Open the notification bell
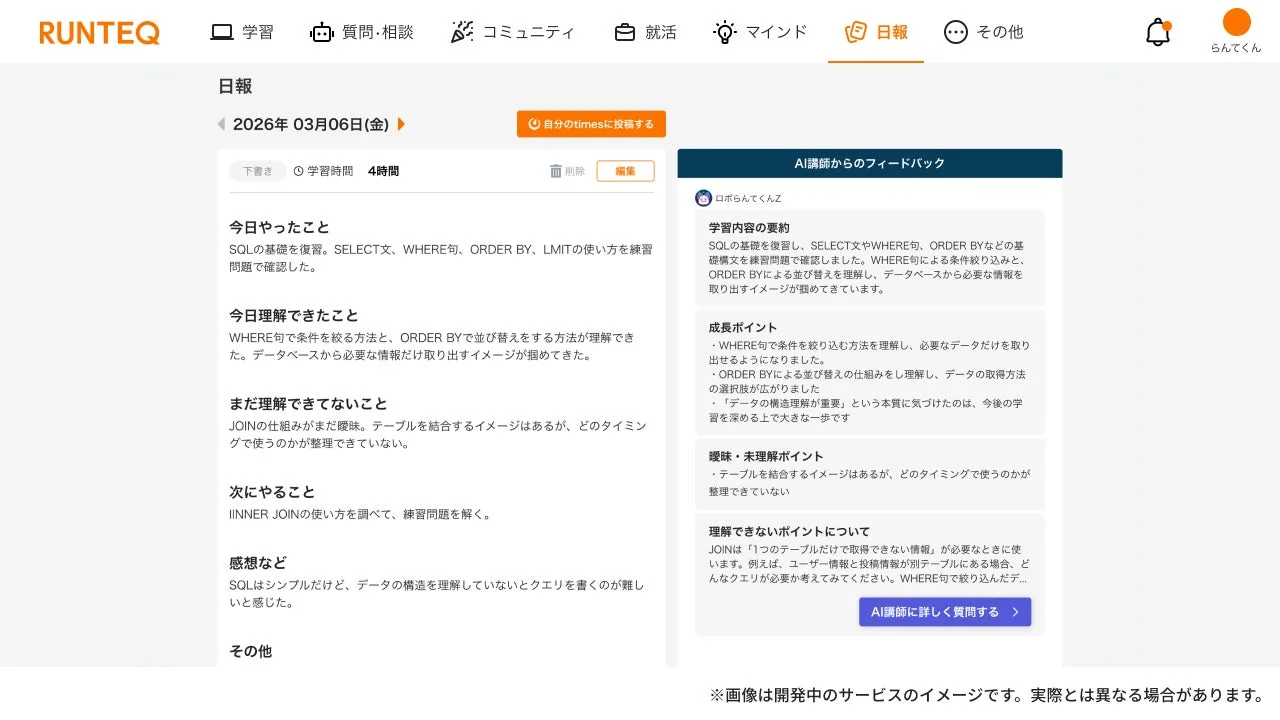1280x720 pixels. (1156, 31)
